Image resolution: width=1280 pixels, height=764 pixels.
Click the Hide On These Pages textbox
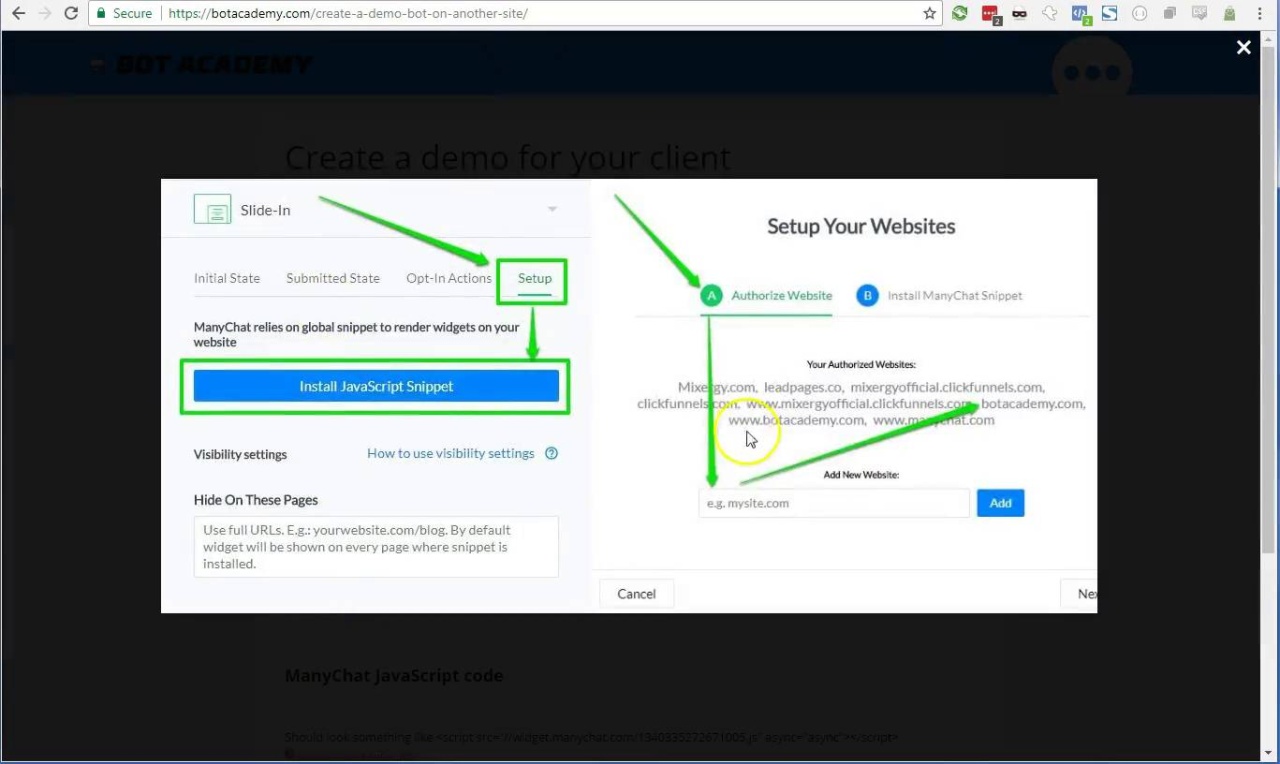(x=376, y=547)
